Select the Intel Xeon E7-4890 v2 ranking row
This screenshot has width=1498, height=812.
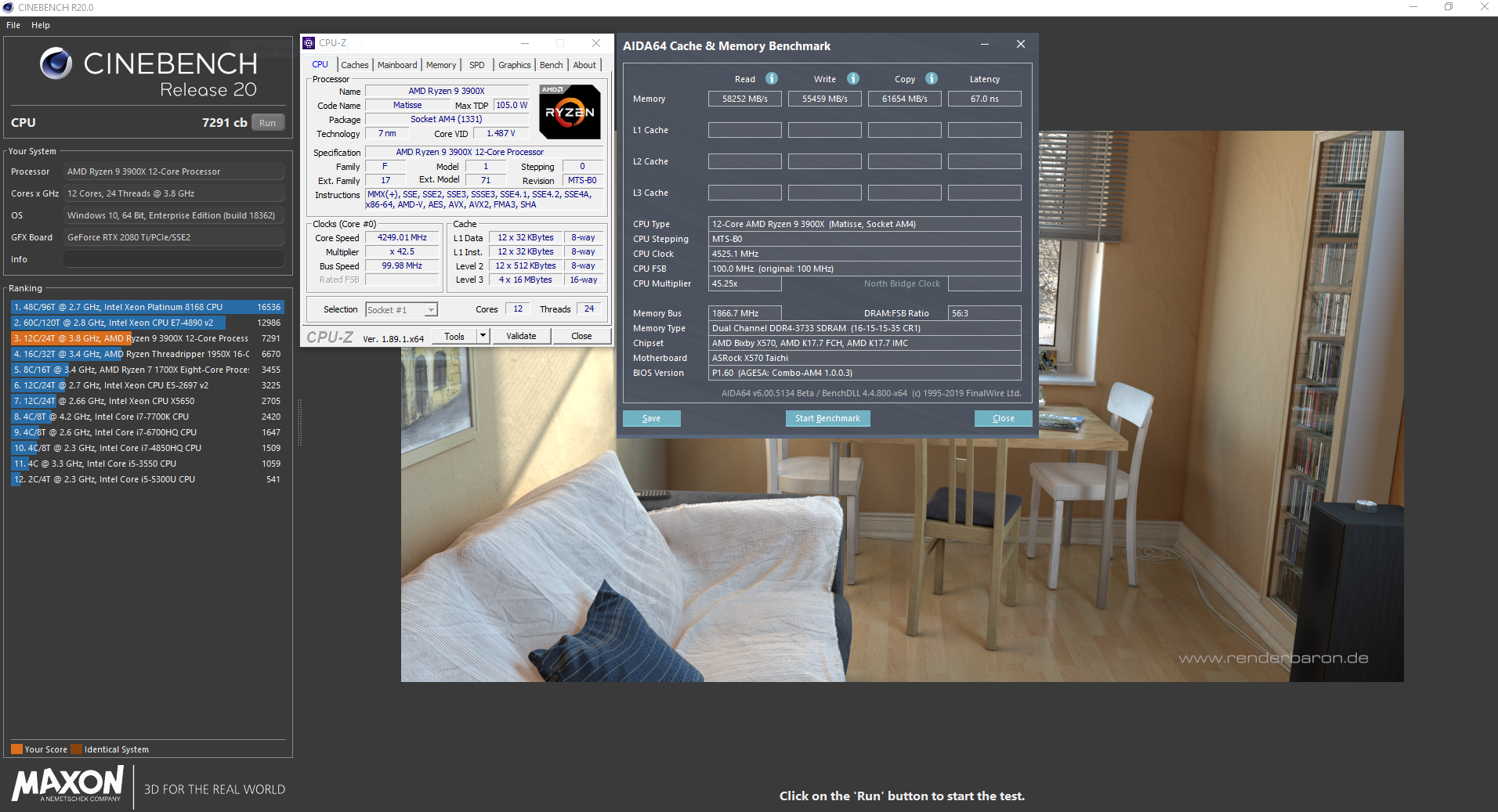[x=147, y=323]
